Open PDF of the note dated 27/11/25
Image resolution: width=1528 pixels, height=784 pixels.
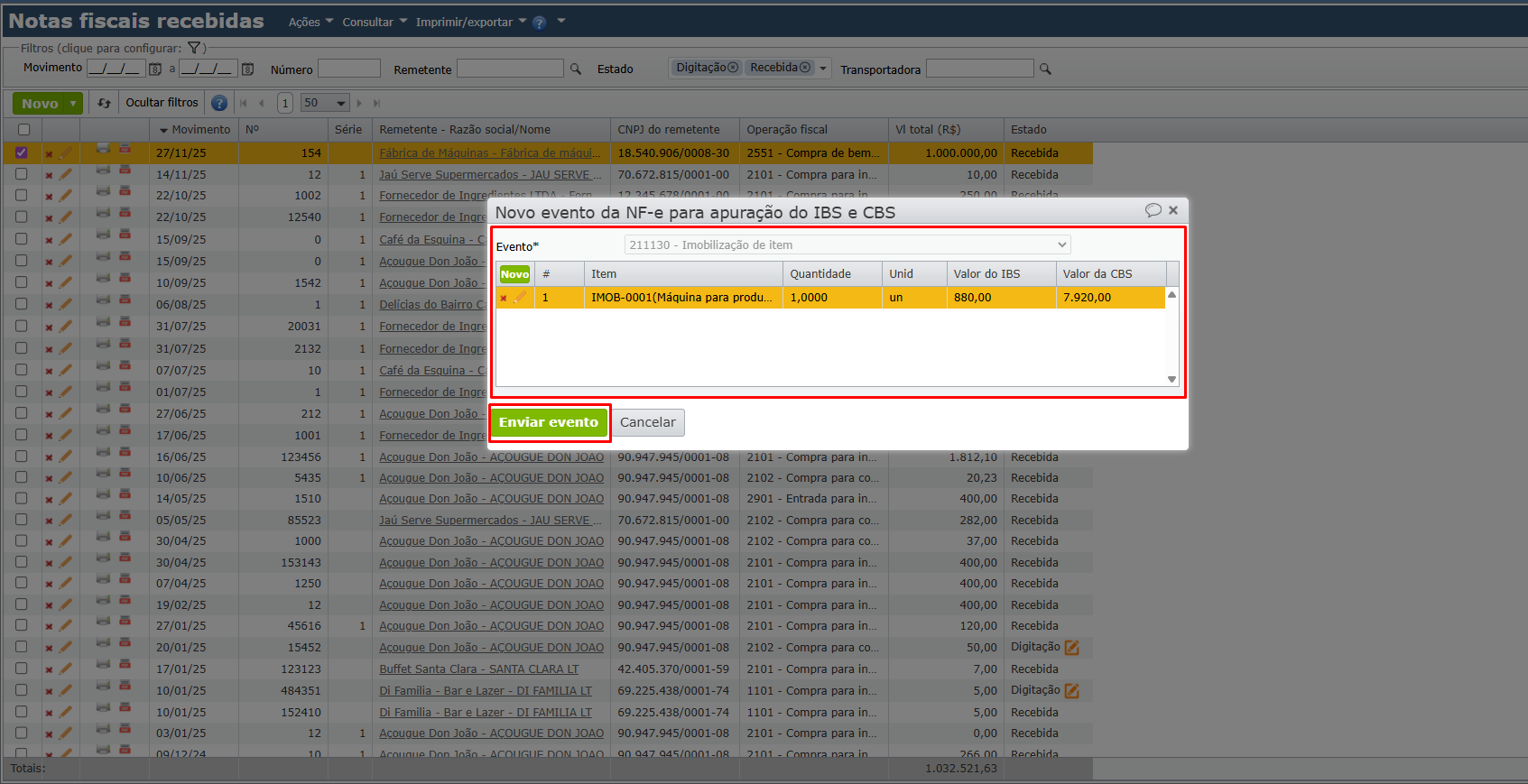(125, 149)
